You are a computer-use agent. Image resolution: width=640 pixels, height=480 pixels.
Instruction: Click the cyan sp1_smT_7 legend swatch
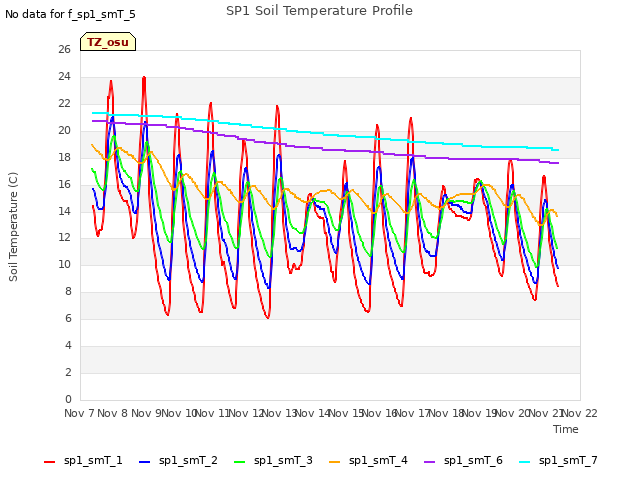524,462
